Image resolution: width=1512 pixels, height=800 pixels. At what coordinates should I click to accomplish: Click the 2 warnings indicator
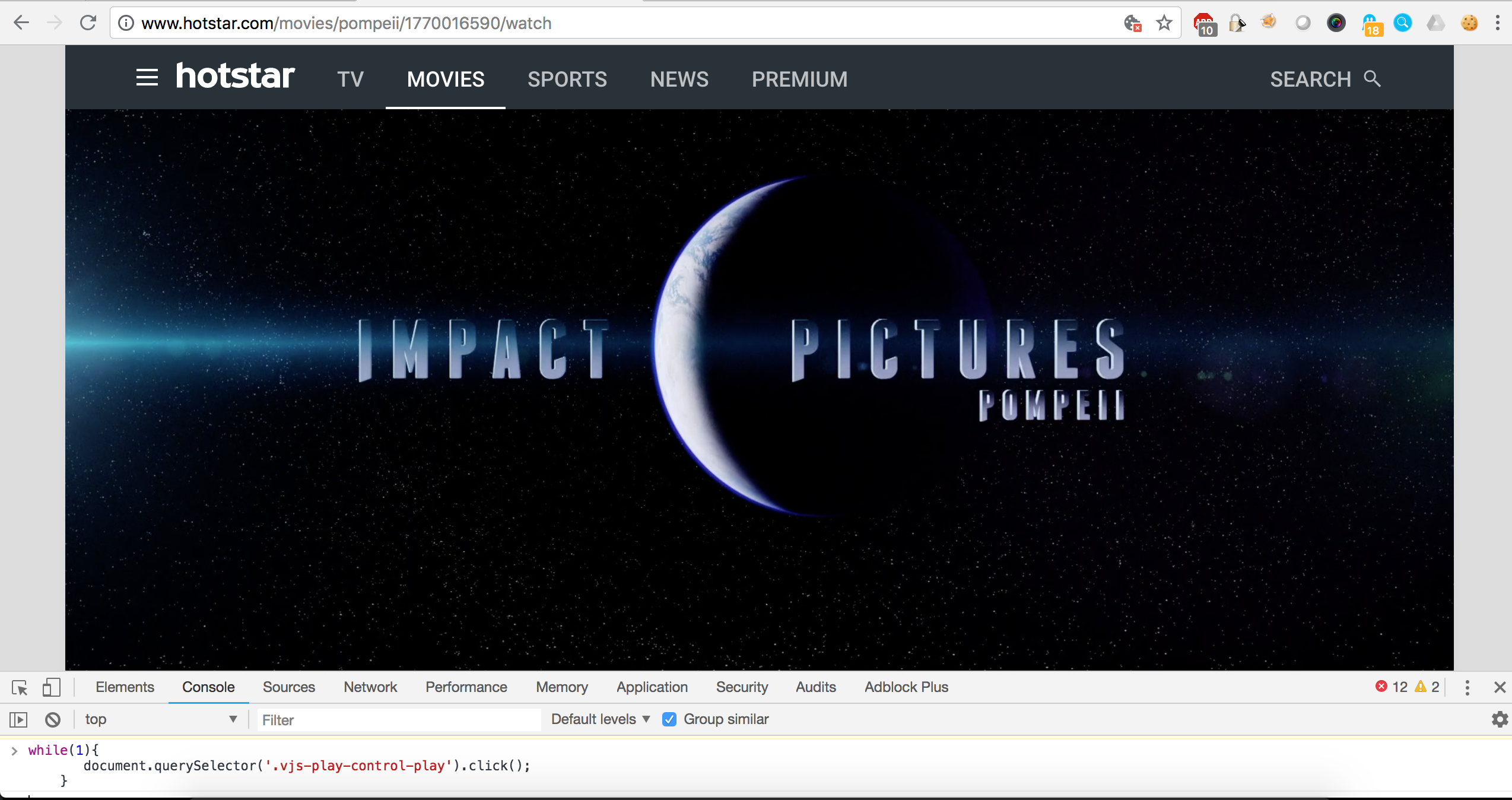pyautogui.click(x=1427, y=687)
